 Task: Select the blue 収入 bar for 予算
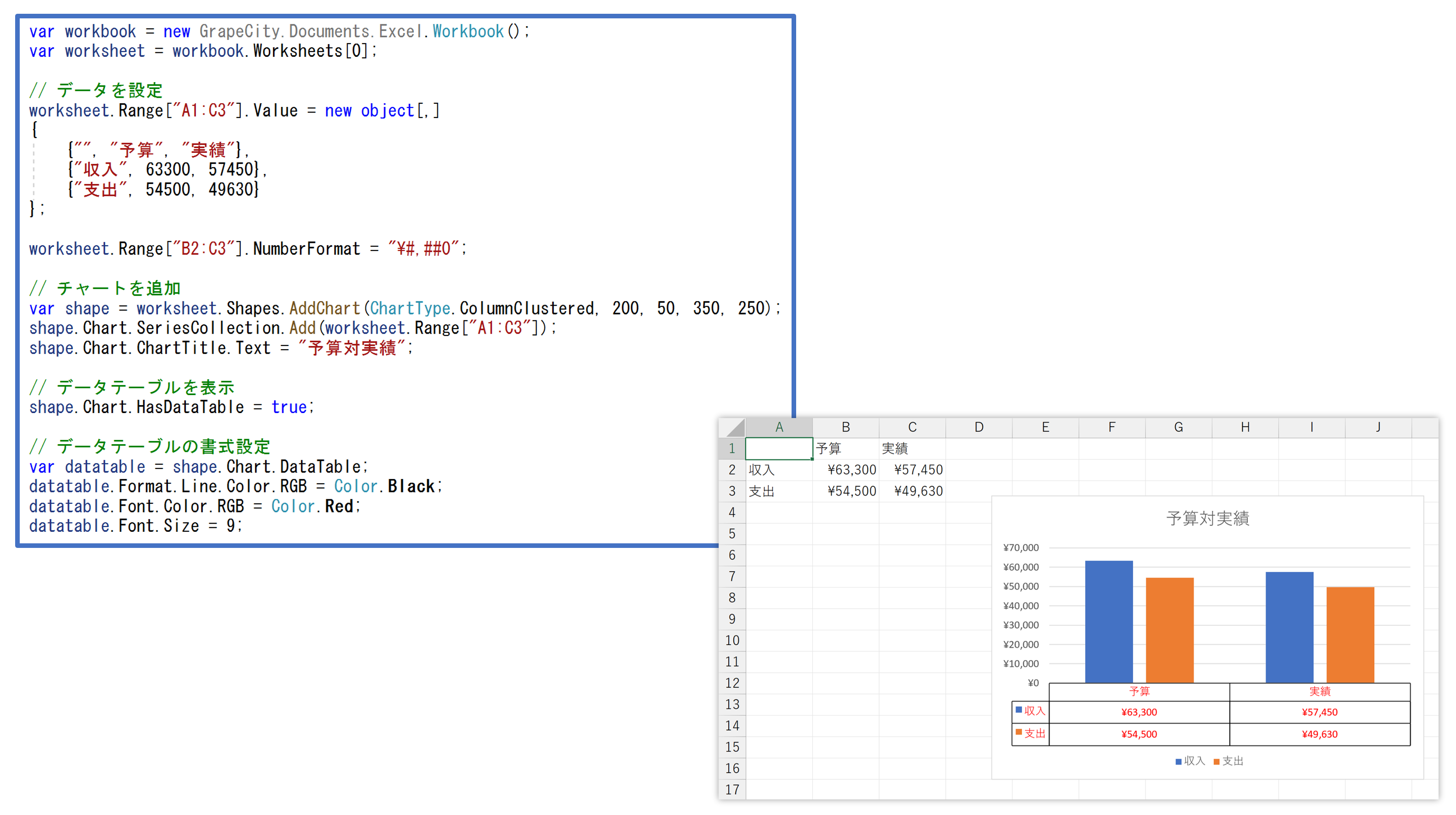(x=1108, y=622)
